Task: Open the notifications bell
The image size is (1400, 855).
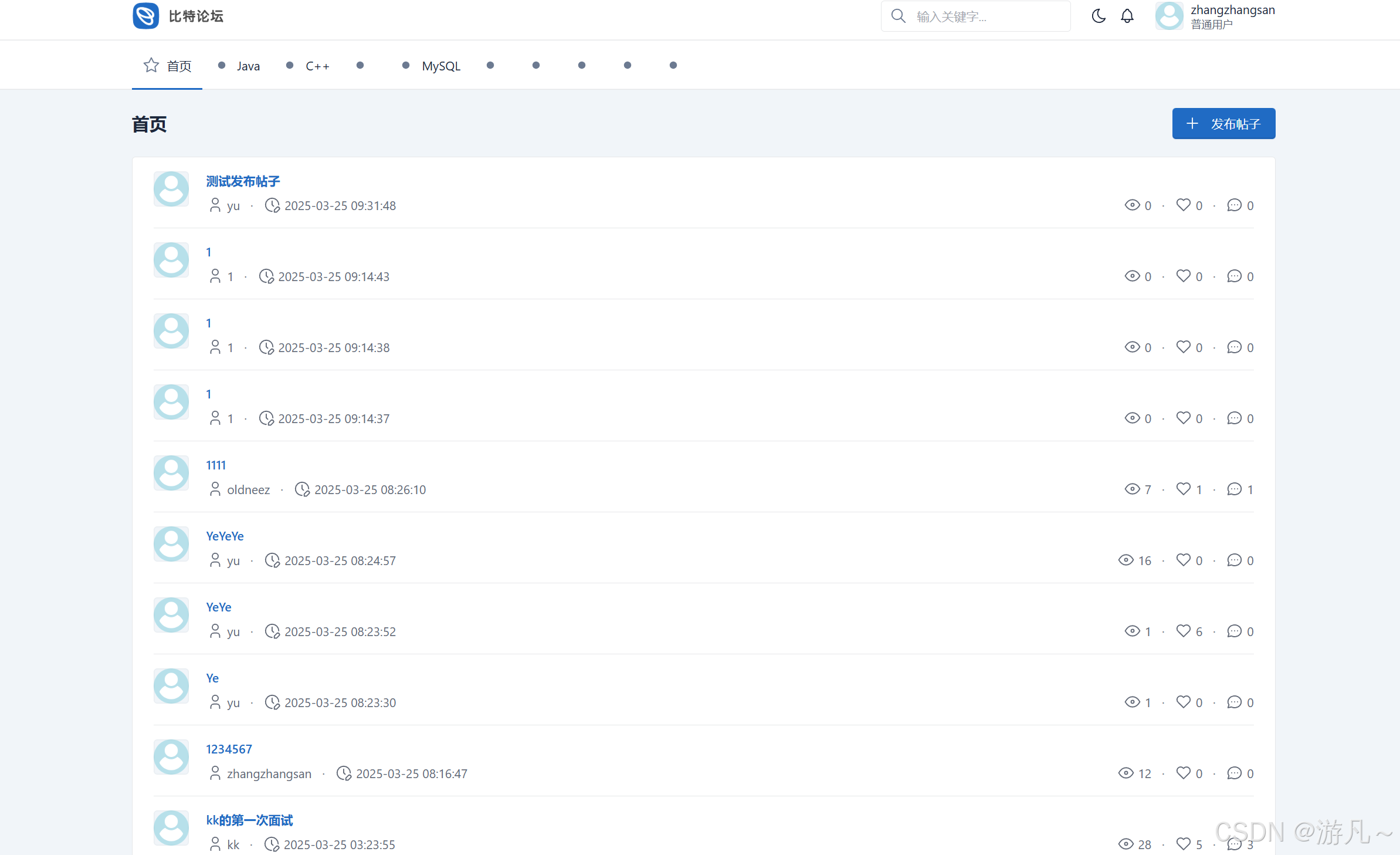Action: click(1127, 16)
